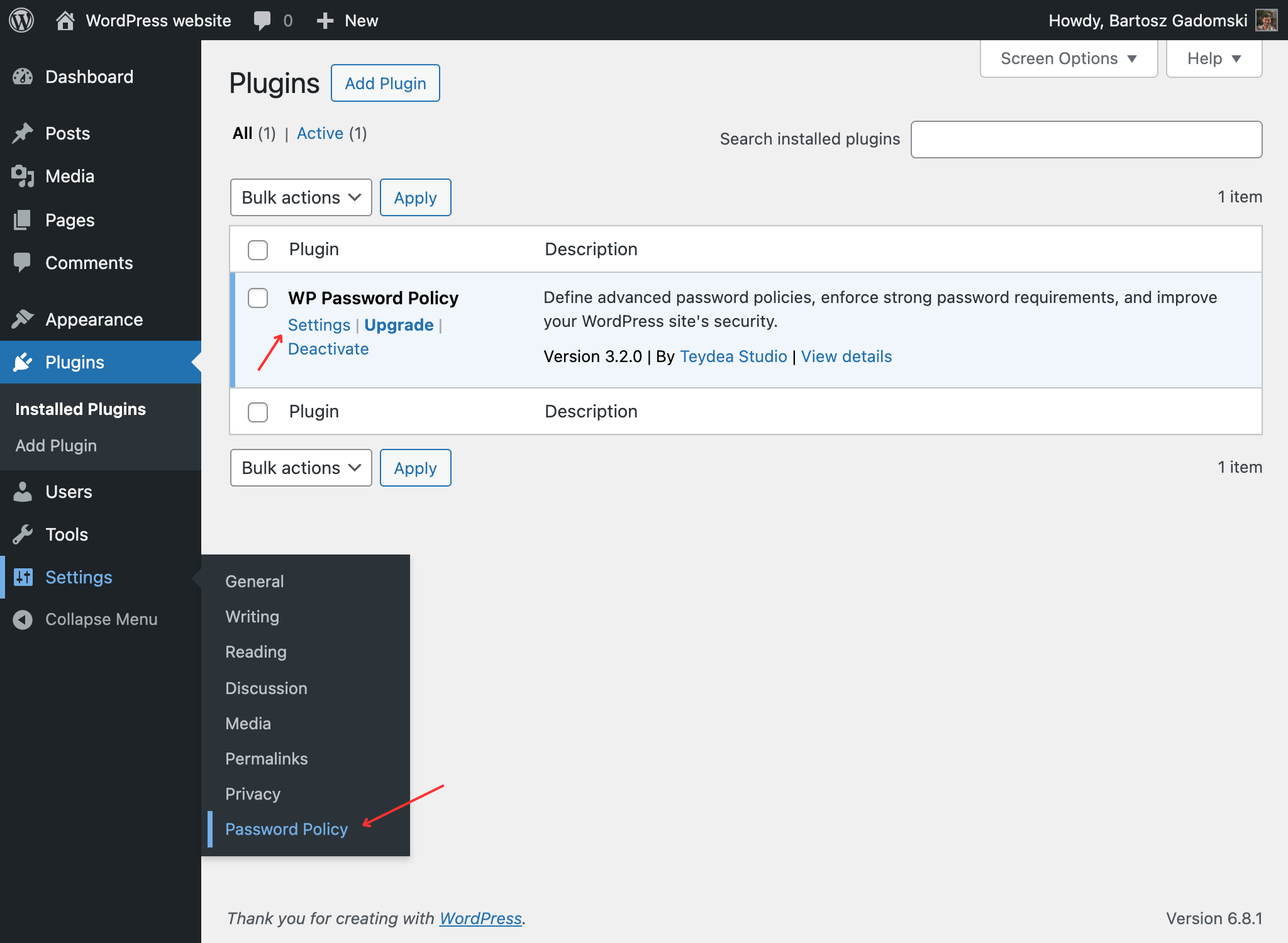1288x943 pixels.
Task: Focus the Search installed plugins field
Action: coord(1086,140)
